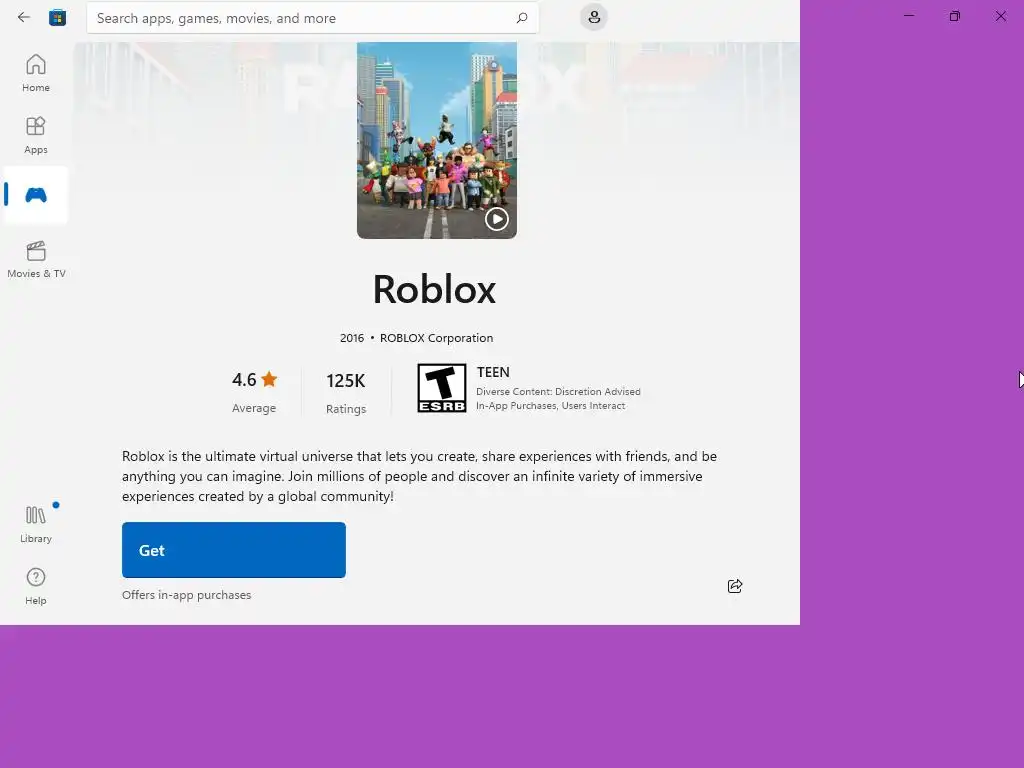Viewport: 1024px width, 768px height.
Task: Open the Library section
Action: [x=36, y=524]
